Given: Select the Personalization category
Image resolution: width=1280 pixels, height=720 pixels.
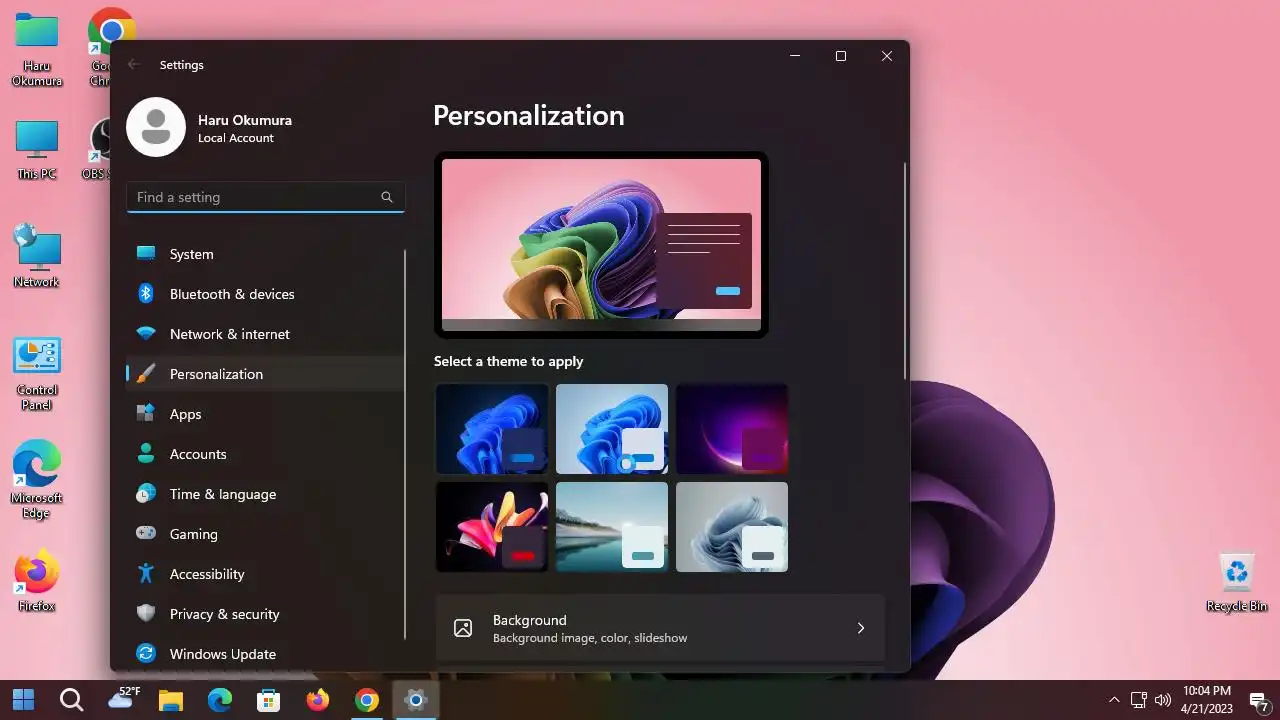Looking at the screenshot, I should 265,374.
